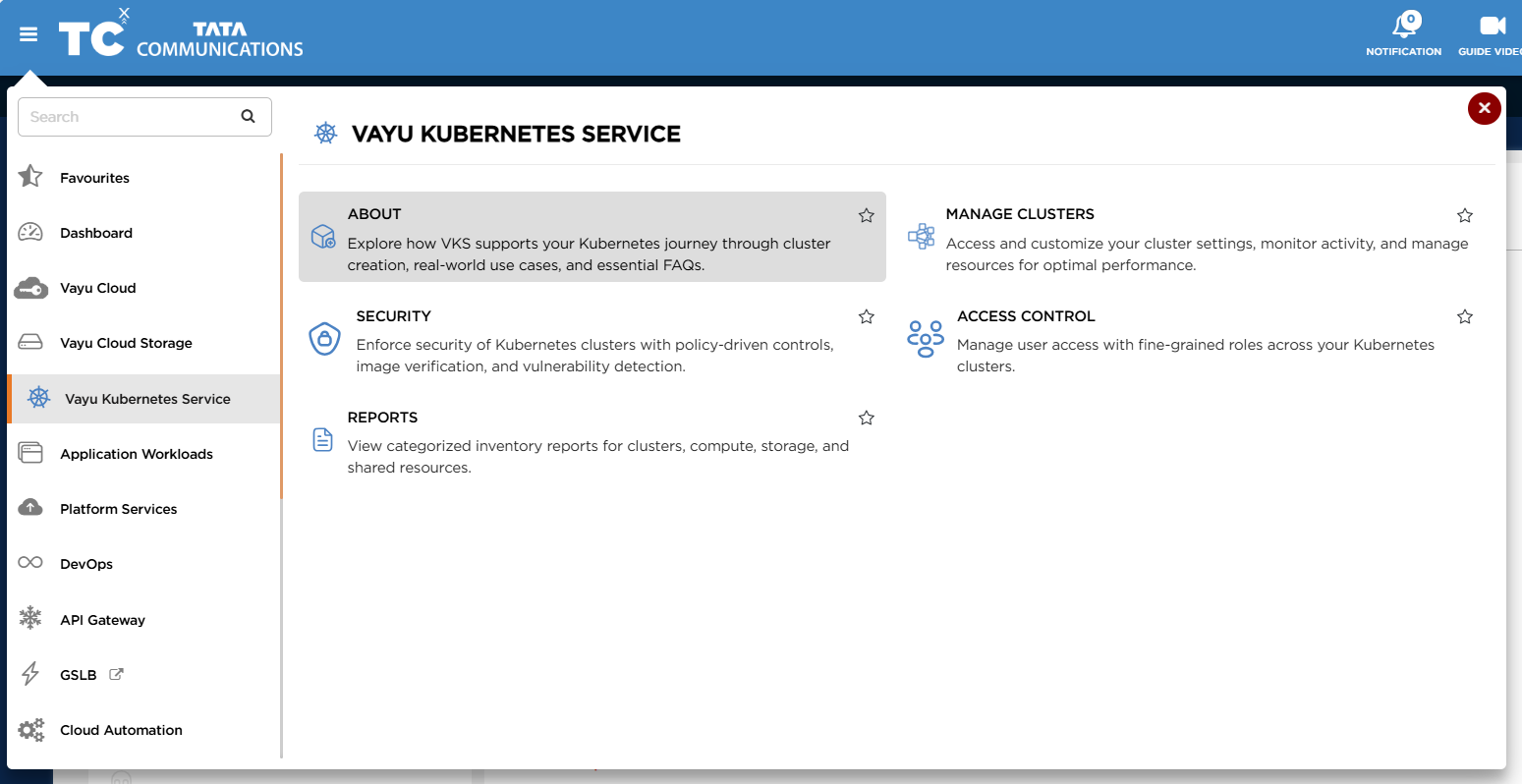Star the REPORTS card as favourite

click(866, 418)
